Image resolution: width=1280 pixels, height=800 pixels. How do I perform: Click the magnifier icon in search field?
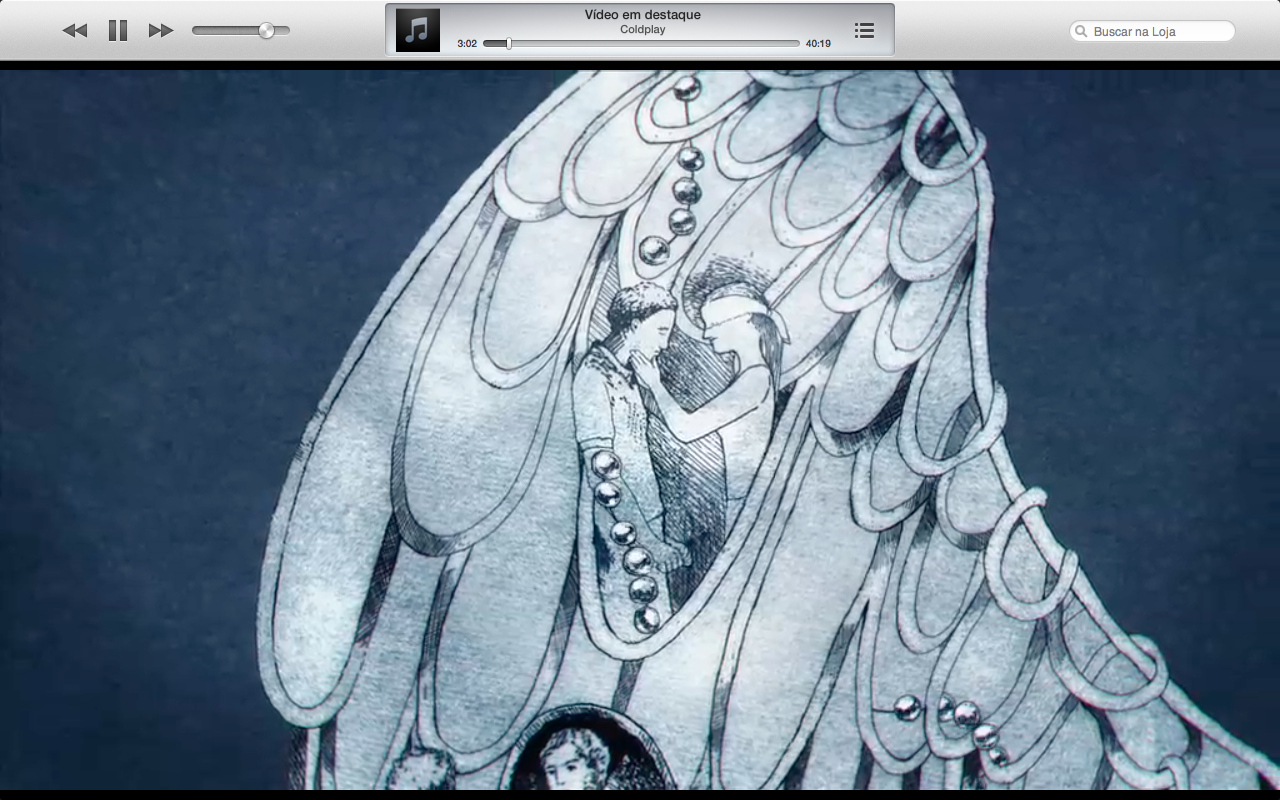point(1081,31)
